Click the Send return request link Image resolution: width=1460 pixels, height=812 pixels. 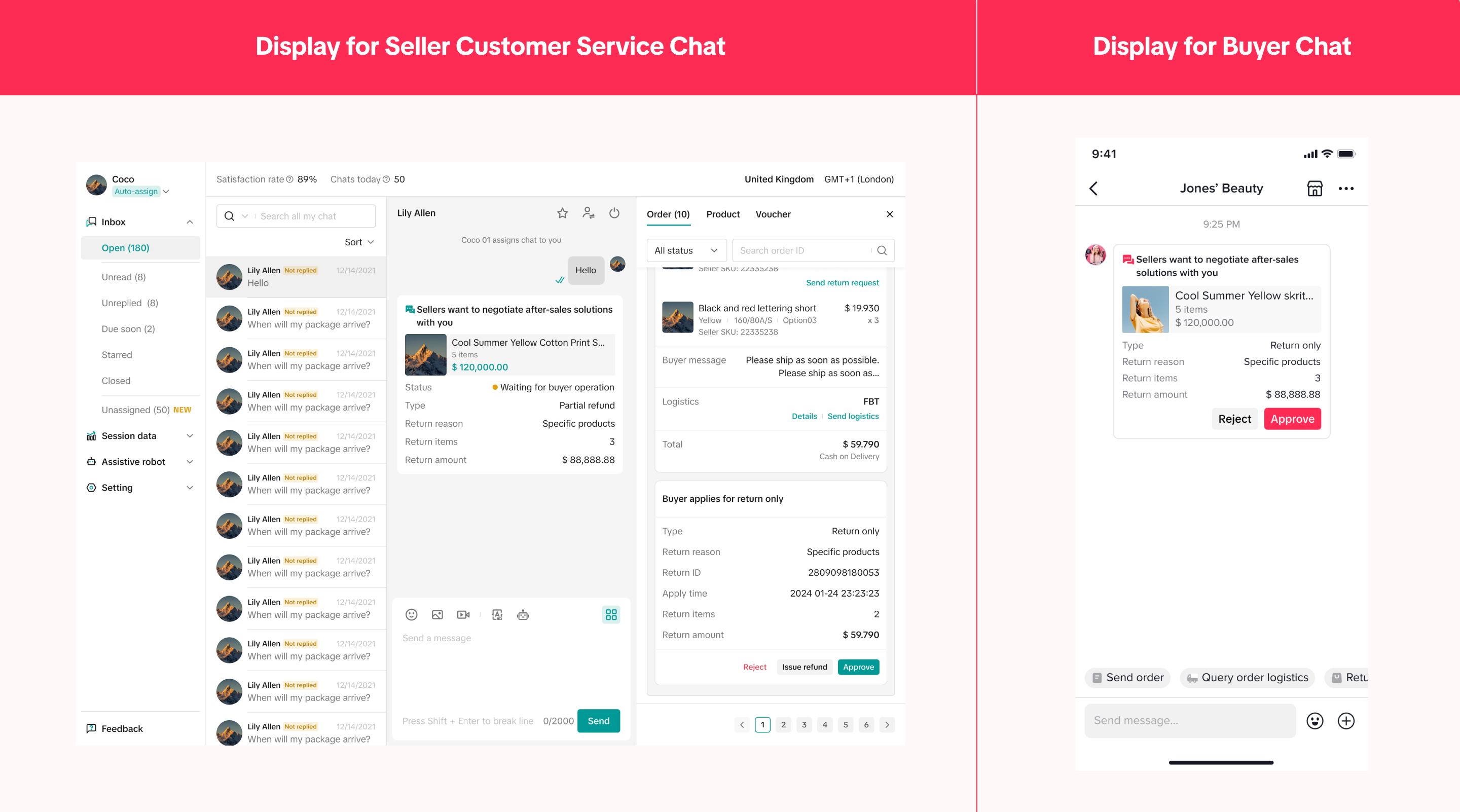[842, 283]
